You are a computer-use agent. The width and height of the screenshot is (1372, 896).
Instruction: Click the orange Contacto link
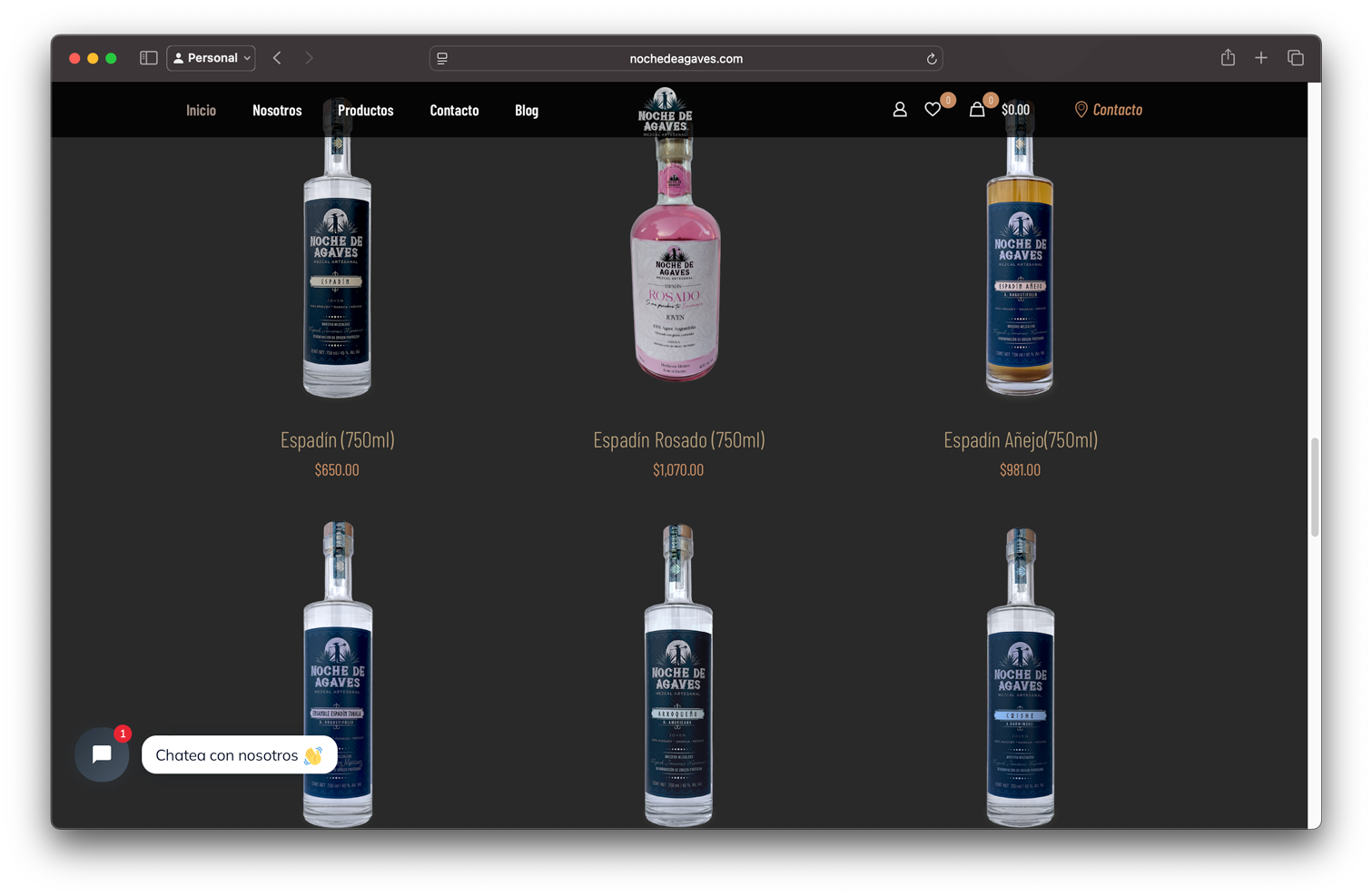tap(1117, 110)
